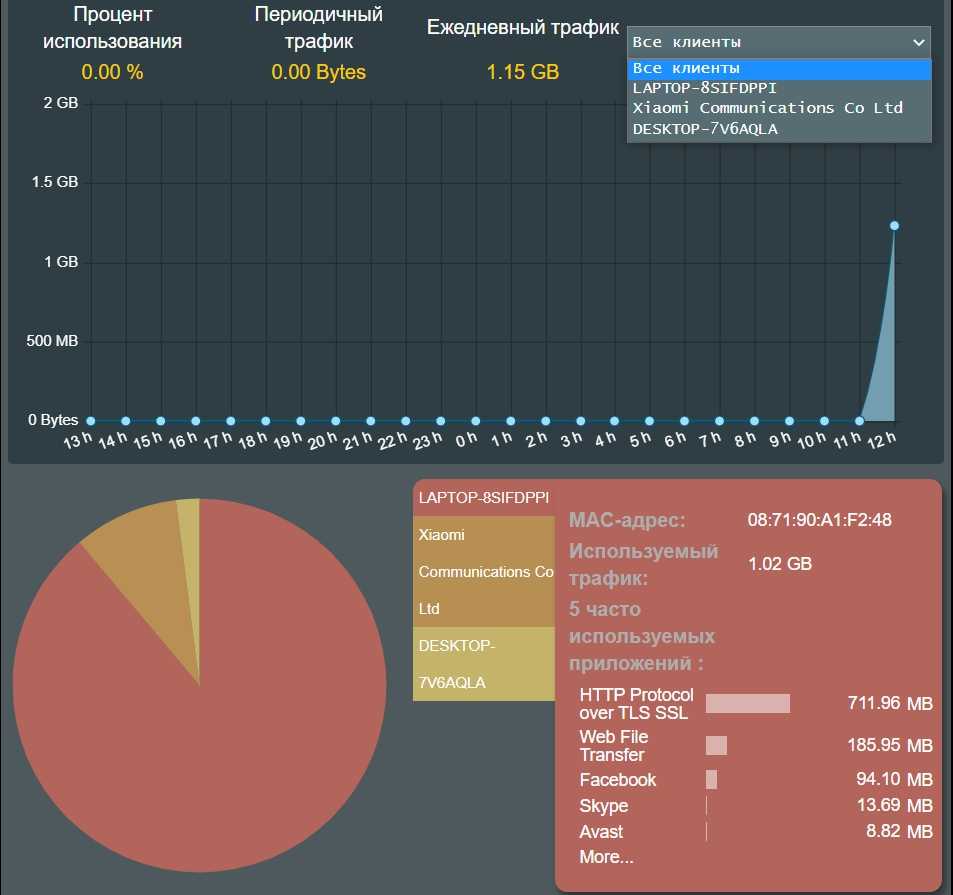Click the HTTP Protocol over TLS SSL bar

(x=747, y=704)
